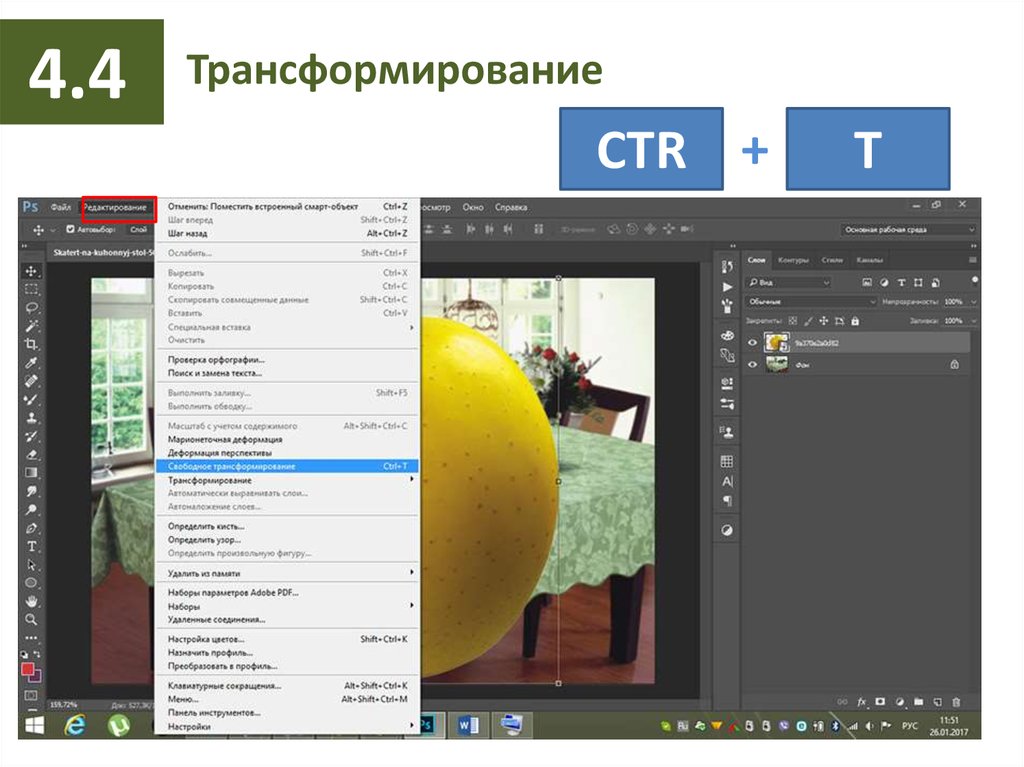Select the Move tool in the toolbox
1024x767 pixels.
(x=31, y=271)
